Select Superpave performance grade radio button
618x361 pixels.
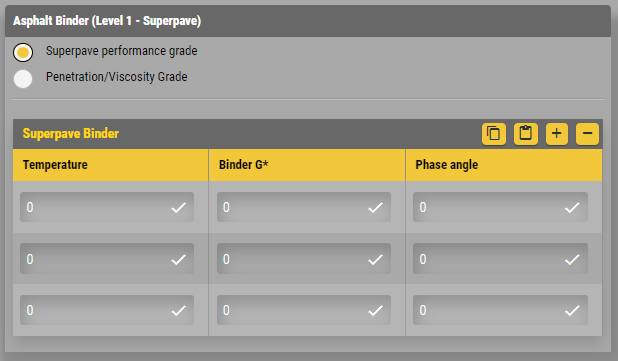pos(23,52)
